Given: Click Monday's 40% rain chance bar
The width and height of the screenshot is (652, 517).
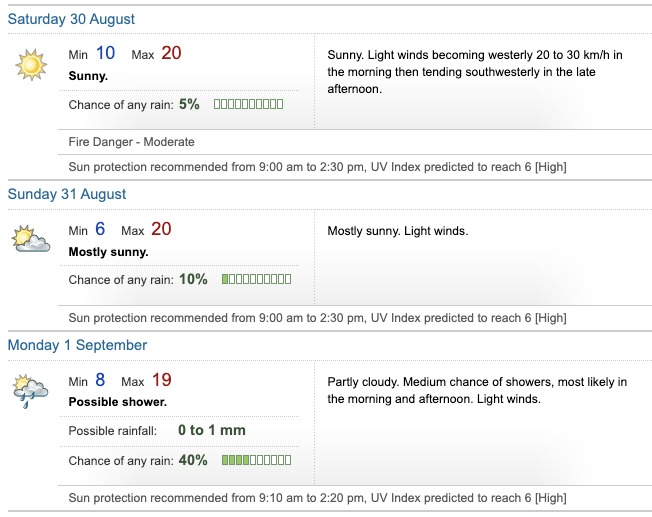Looking at the screenshot, I should point(256,460).
